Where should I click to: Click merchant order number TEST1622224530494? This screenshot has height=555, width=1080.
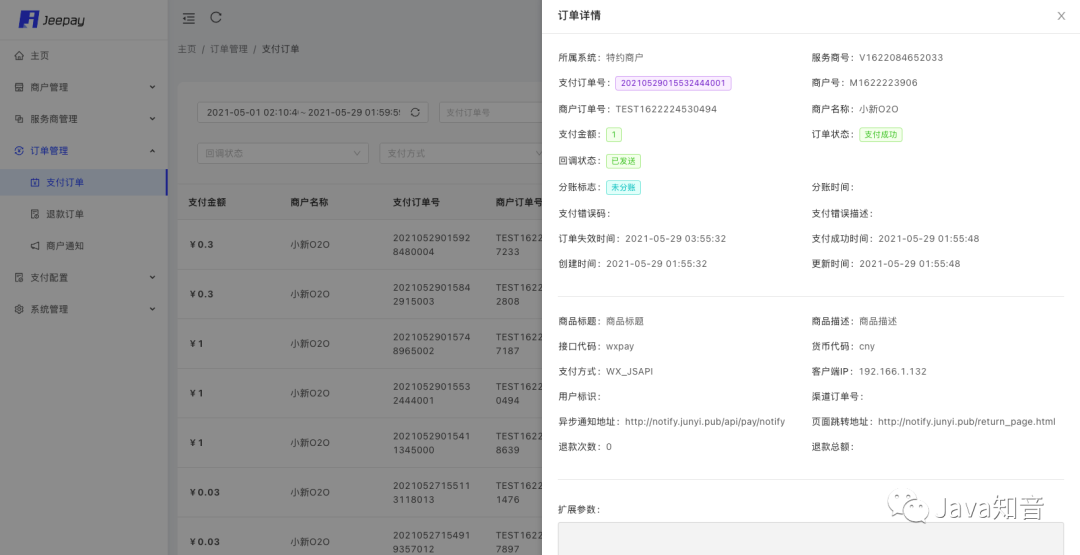click(x=666, y=109)
